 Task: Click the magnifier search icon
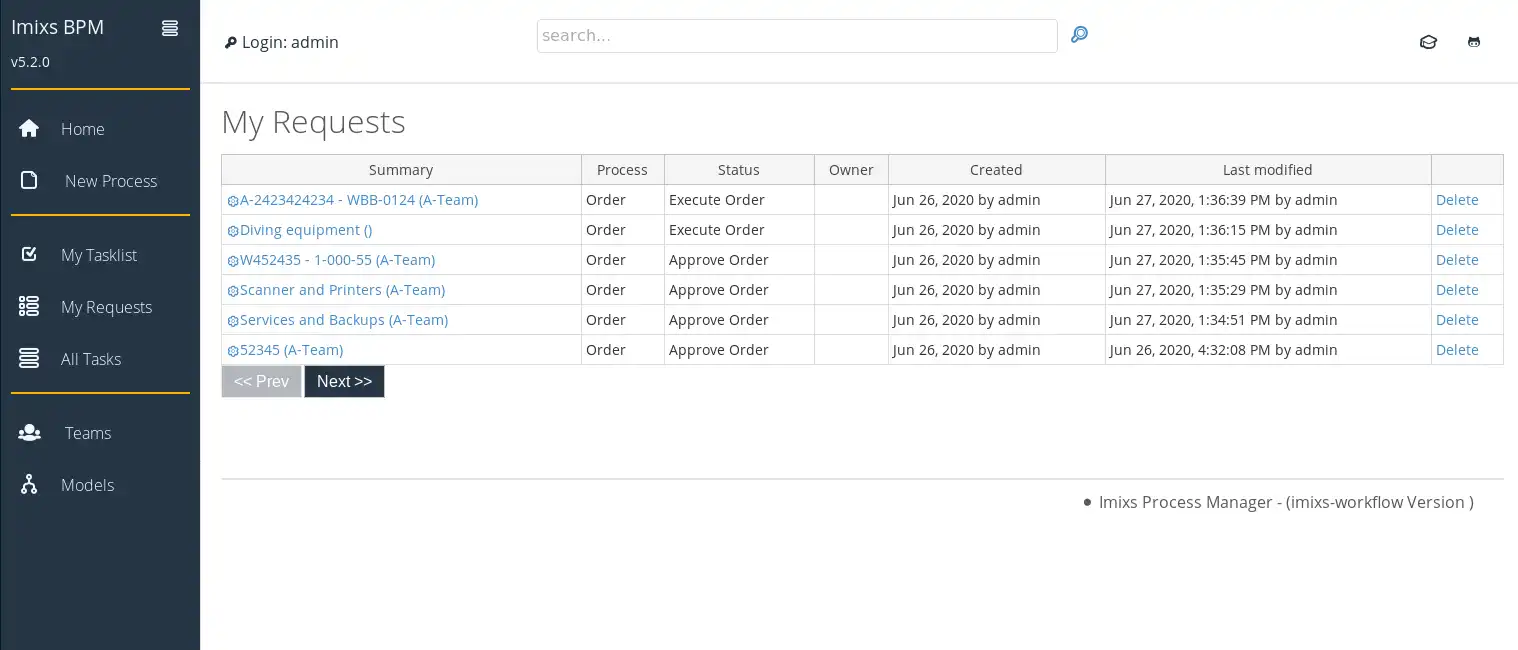coord(1079,35)
